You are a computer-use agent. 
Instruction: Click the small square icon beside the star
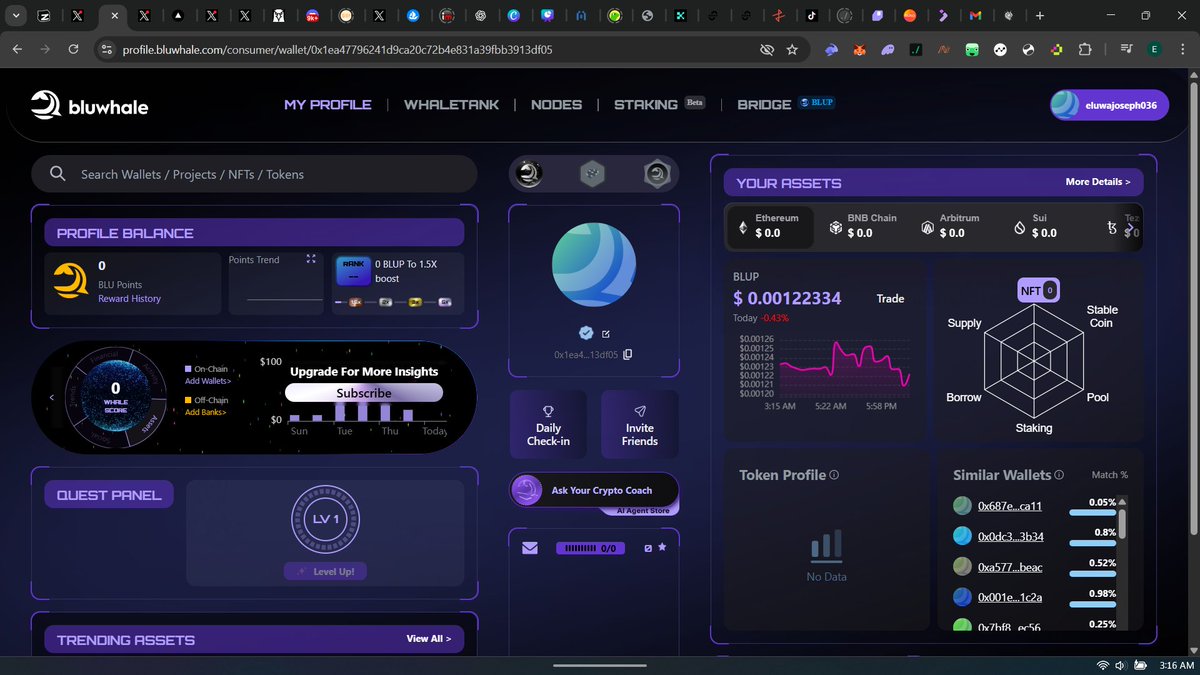tap(647, 548)
